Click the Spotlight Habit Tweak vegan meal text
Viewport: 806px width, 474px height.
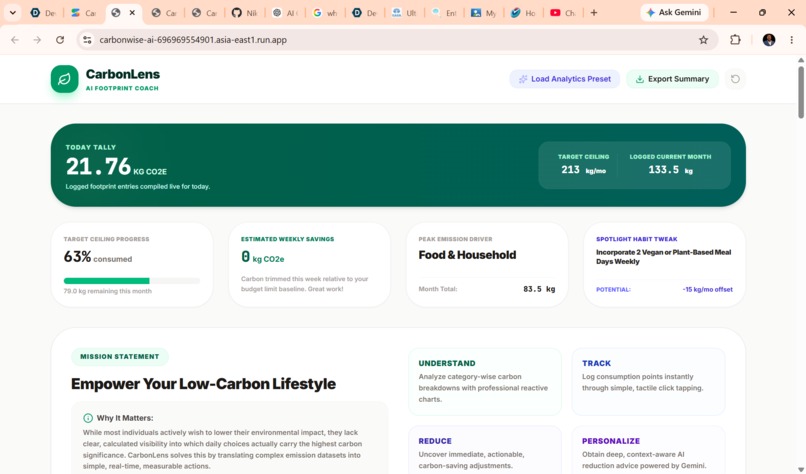663,257
